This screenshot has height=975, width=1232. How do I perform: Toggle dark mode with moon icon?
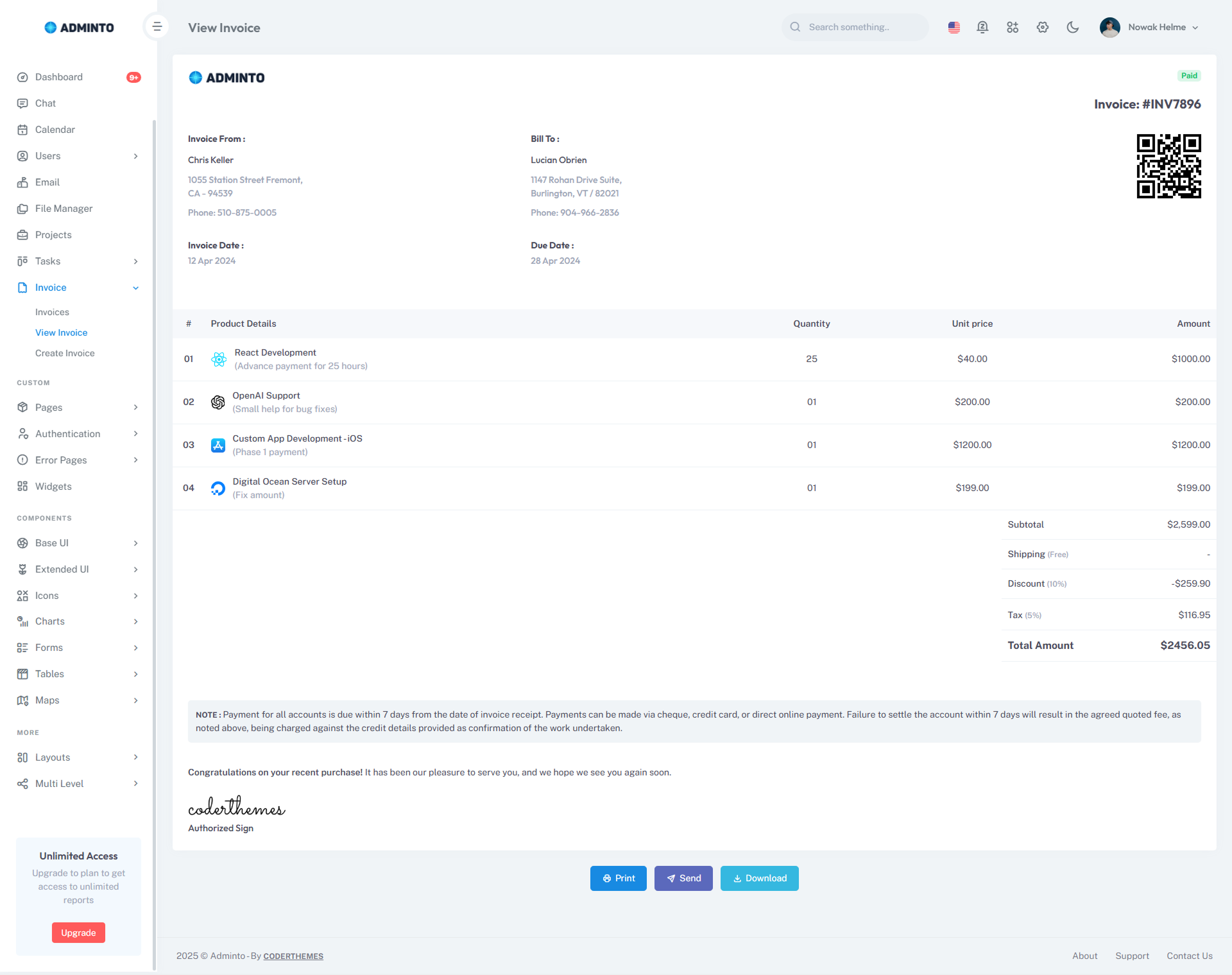pyautogui.click(x=1072, y=27)
